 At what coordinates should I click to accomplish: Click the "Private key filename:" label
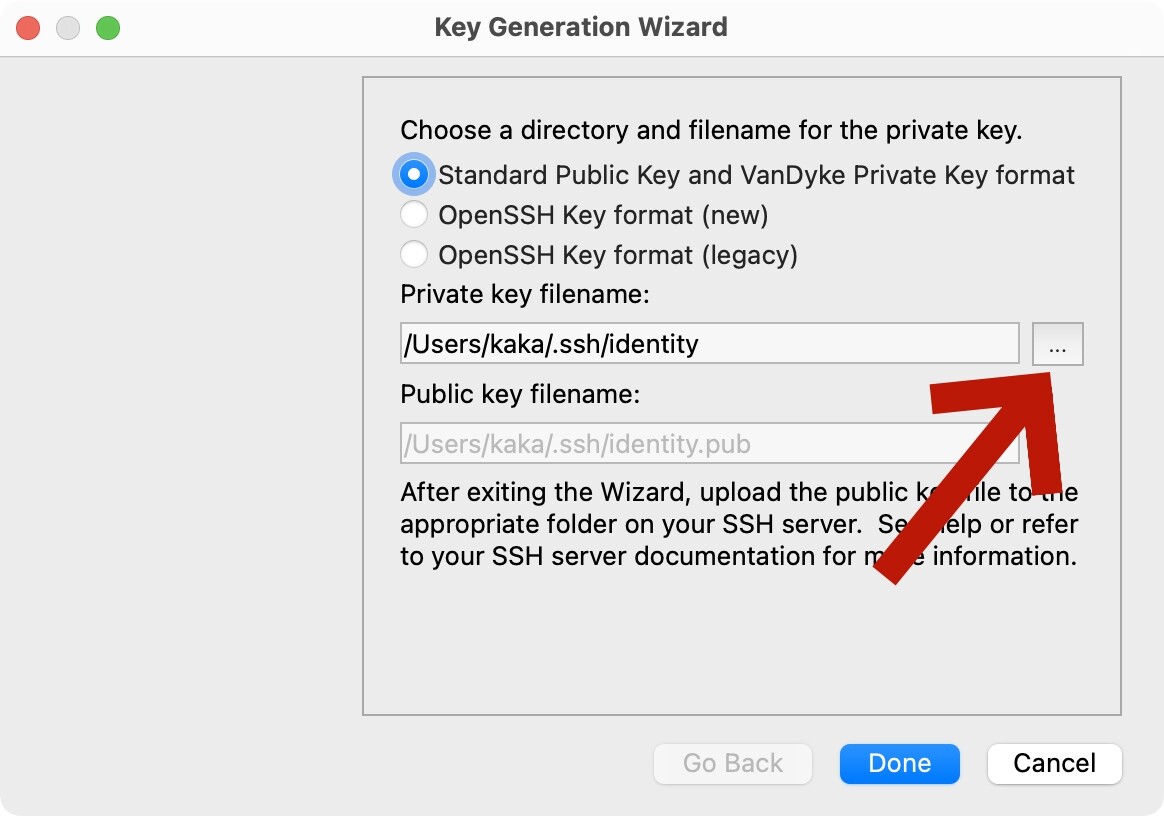(525, 295)
